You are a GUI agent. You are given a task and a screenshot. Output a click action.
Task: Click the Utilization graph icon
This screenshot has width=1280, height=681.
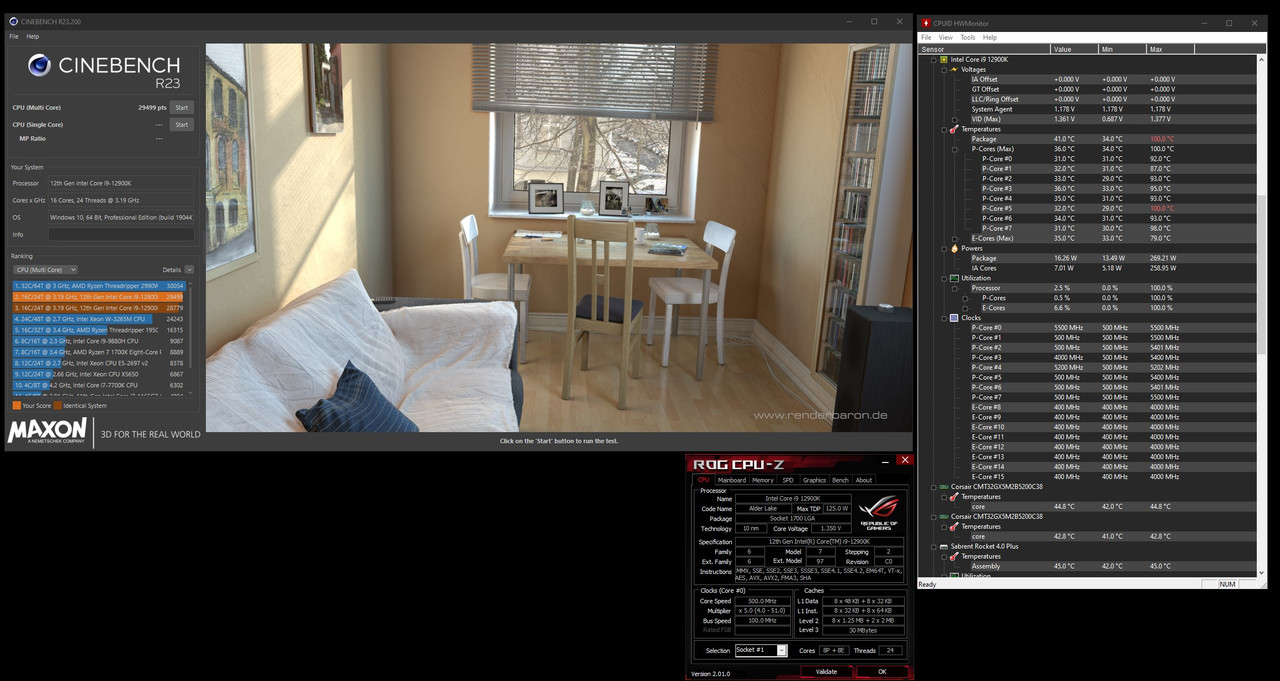(954, 278)
